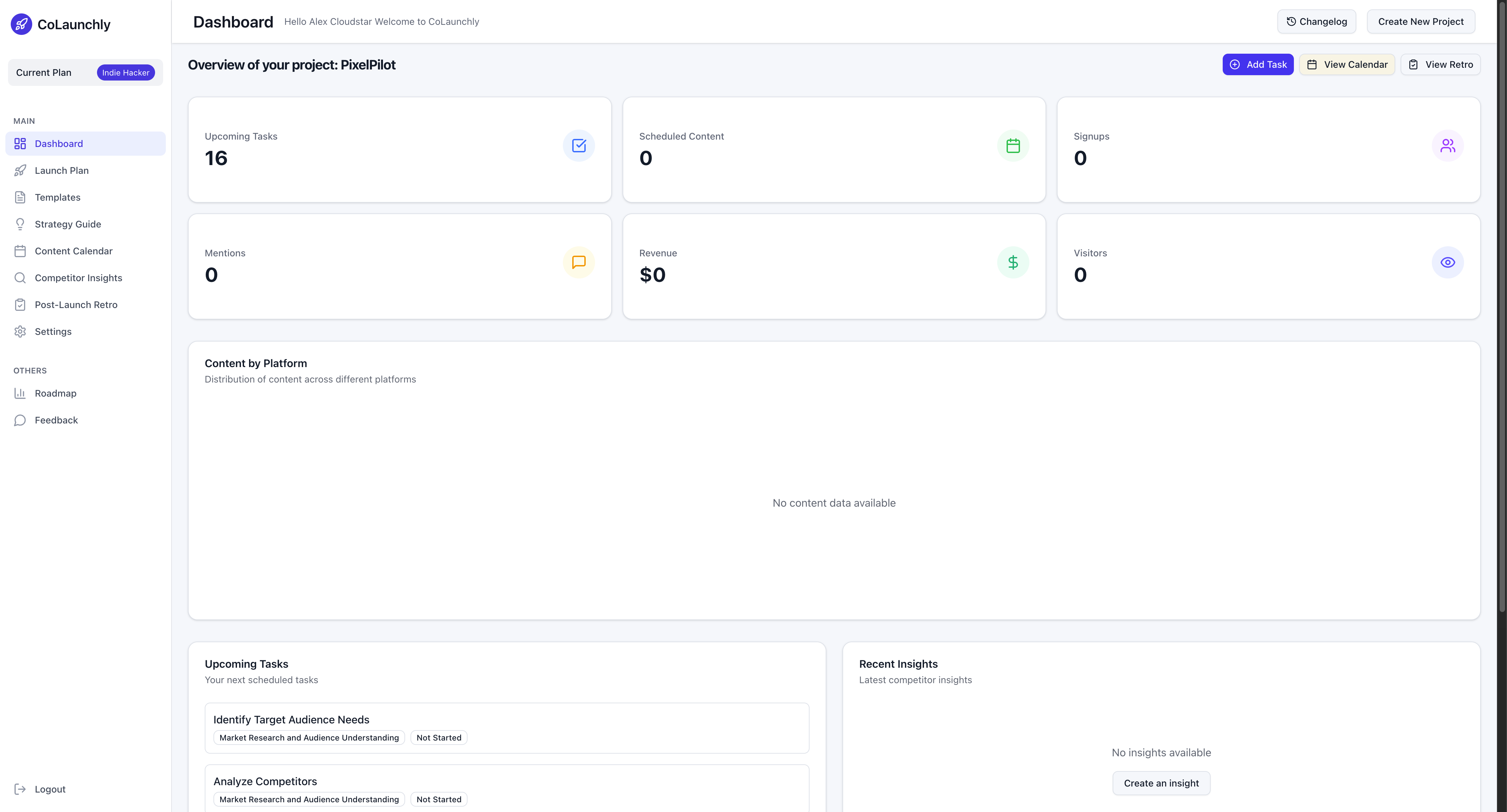Click the Visitors eye icon

1448,262
